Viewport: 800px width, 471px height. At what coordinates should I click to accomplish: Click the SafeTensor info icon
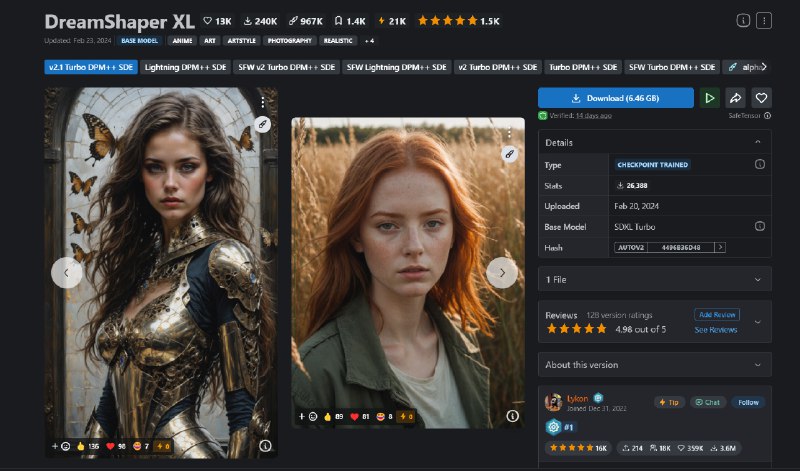767,116
